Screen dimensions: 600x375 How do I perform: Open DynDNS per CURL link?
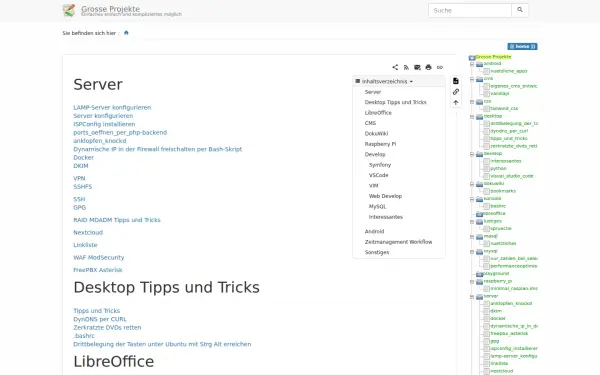(x=100, y=319)
